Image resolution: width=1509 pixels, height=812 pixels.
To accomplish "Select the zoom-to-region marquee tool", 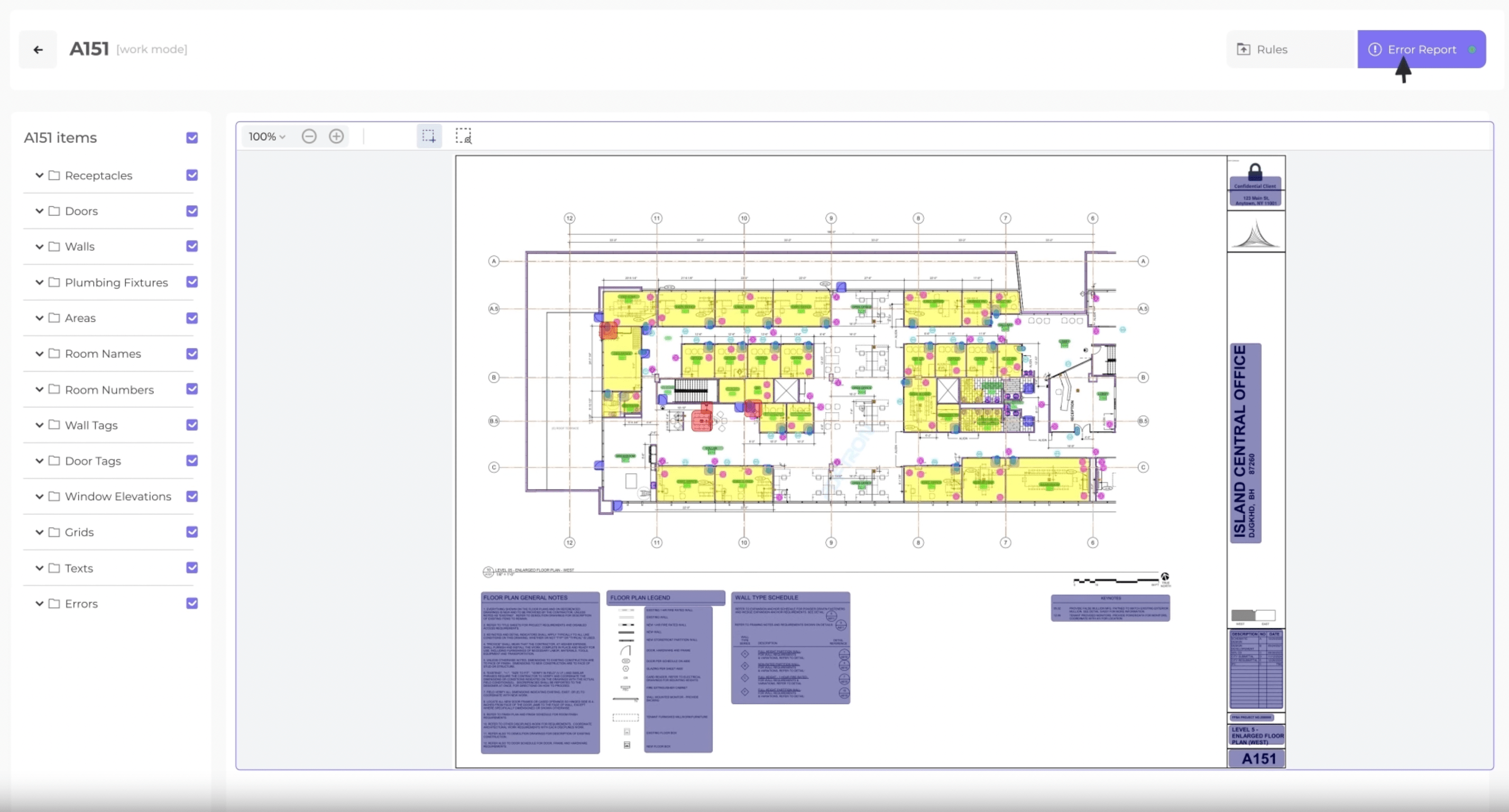I will pyautogui.click(x=463, y=136).
